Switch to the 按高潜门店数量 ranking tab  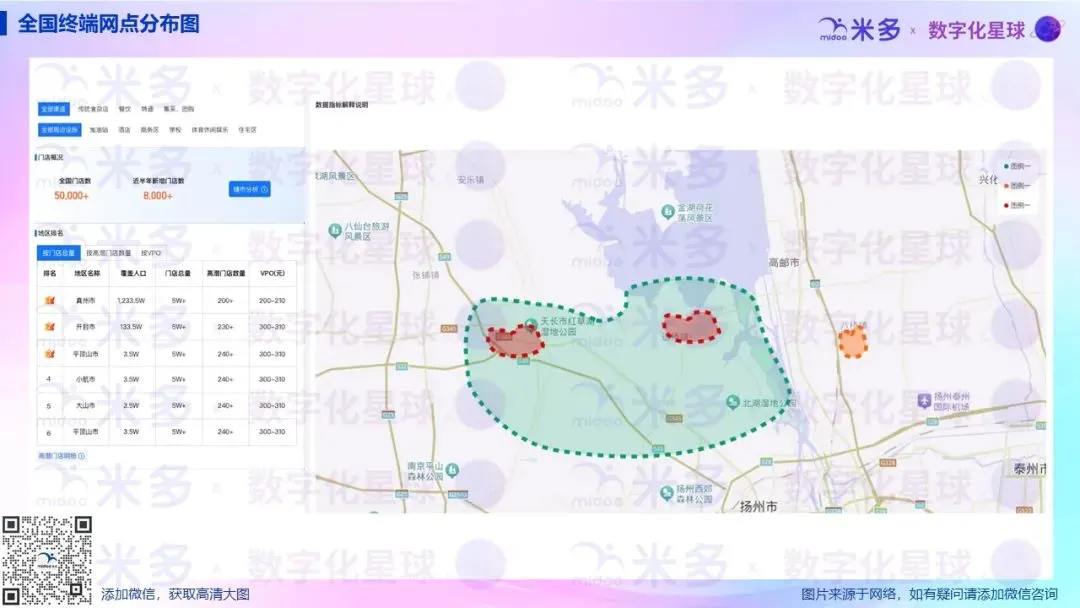tap(108, 253)
